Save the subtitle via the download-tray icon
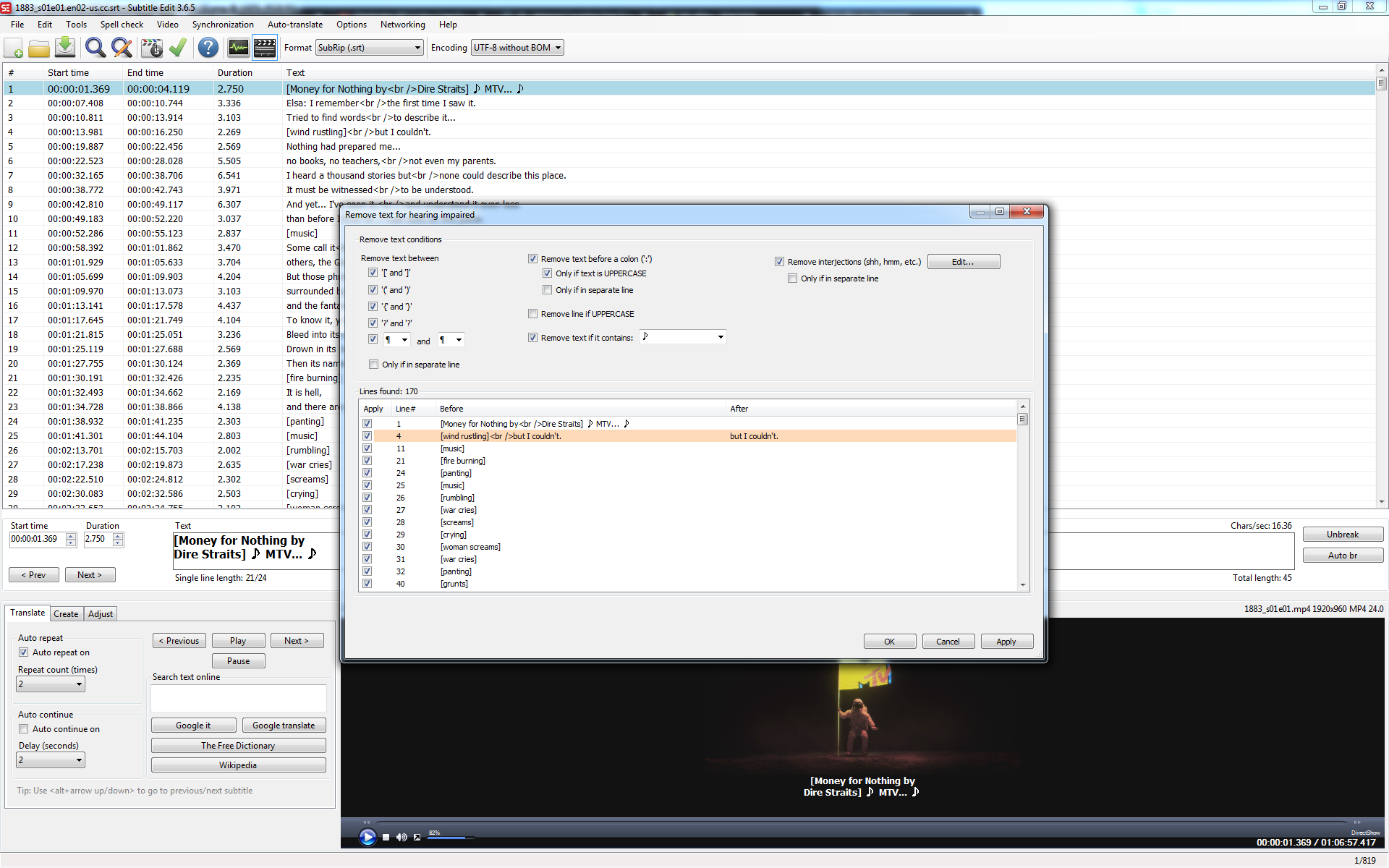This screenshot has width=1389, height=868. click(65, 48)
